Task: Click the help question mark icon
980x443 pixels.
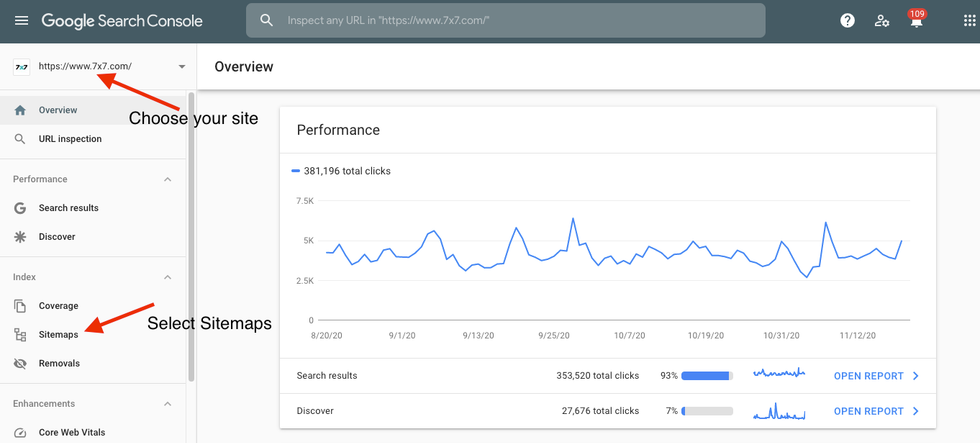Action: coord(847,20)
